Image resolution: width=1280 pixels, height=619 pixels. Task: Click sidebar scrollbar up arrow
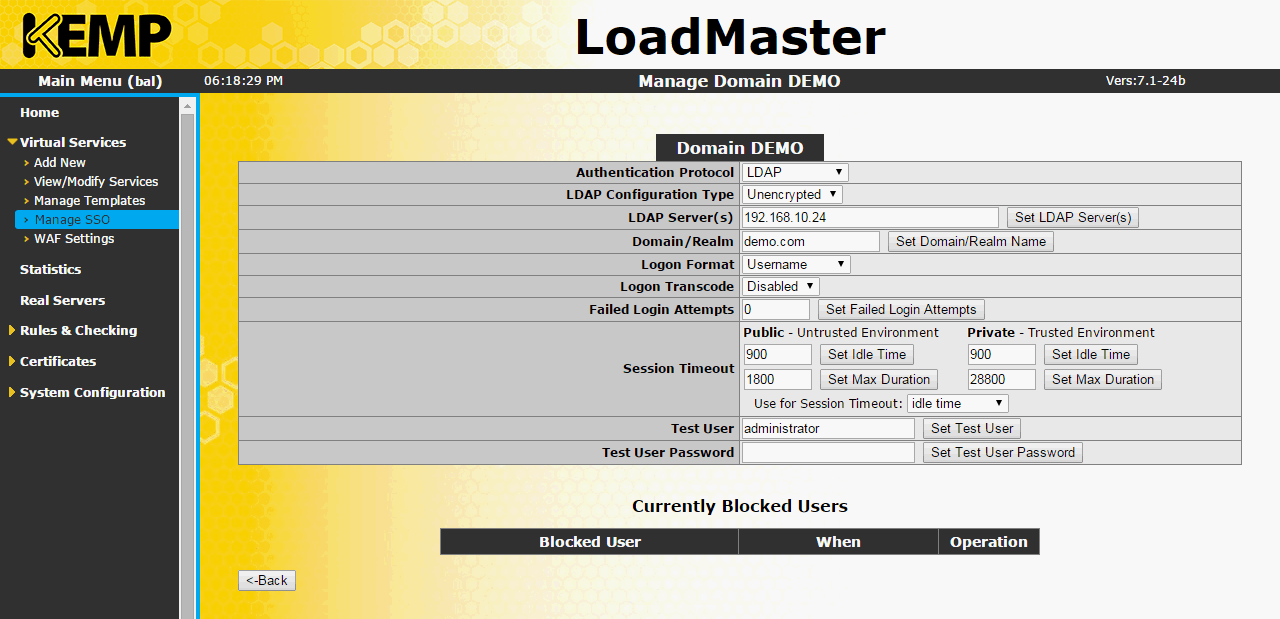[187, 104]
